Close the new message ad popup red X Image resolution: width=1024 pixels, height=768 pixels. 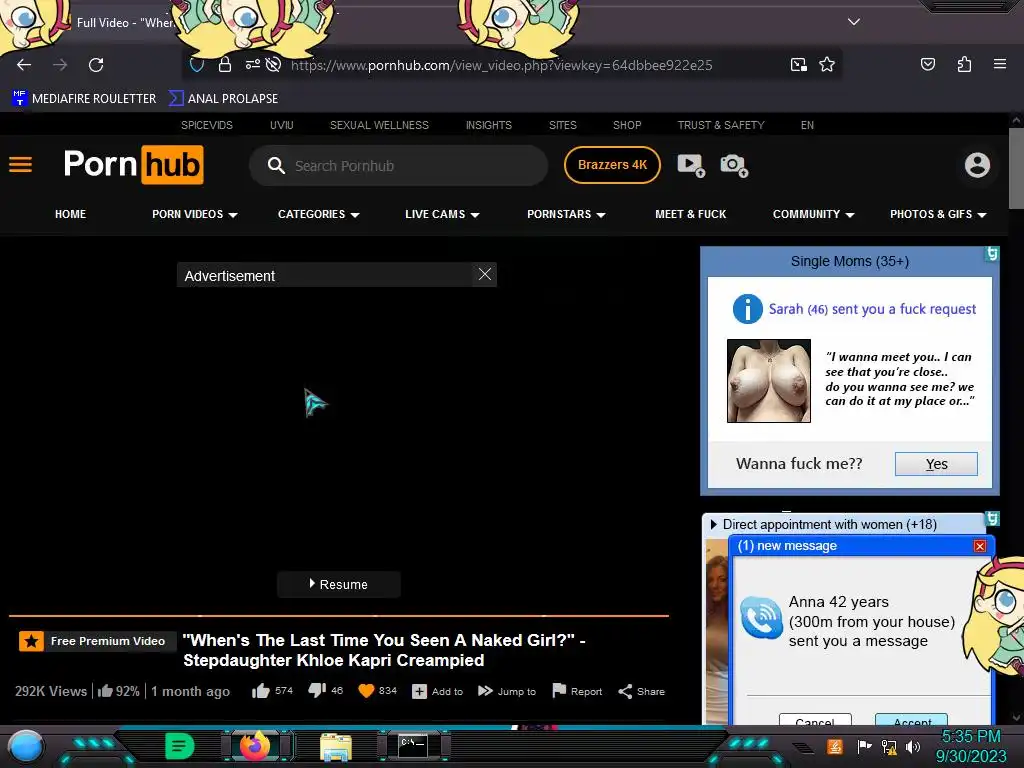pos(980,546)
